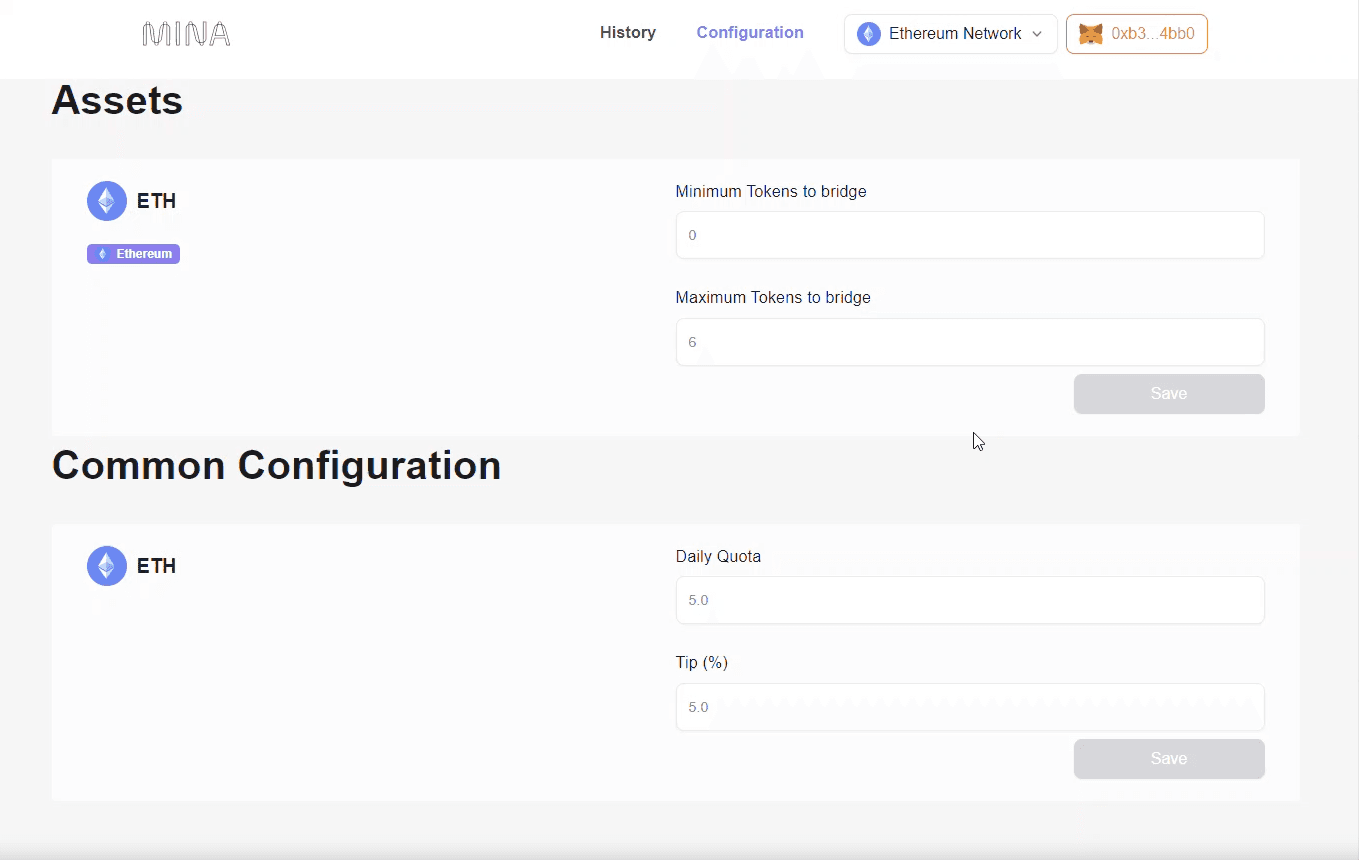1359x860 pixels.
Task: Click the MINA logo
Action: coord(186,34)
